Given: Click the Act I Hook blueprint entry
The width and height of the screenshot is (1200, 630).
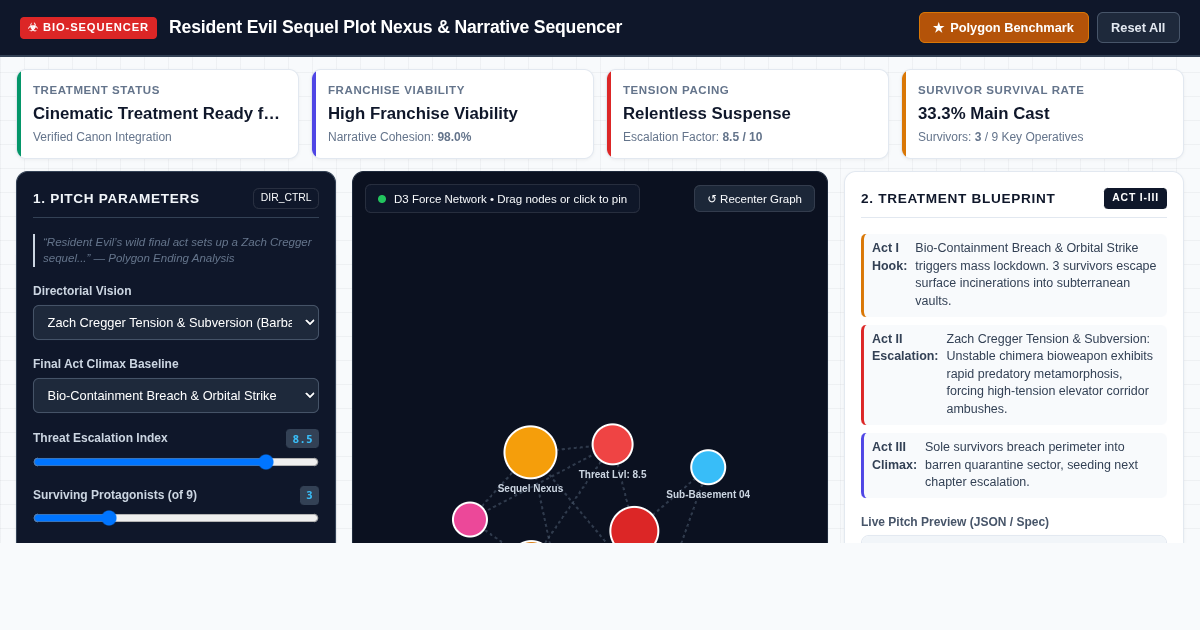Looking at the screenshot, I should [x=1014, y=275].
